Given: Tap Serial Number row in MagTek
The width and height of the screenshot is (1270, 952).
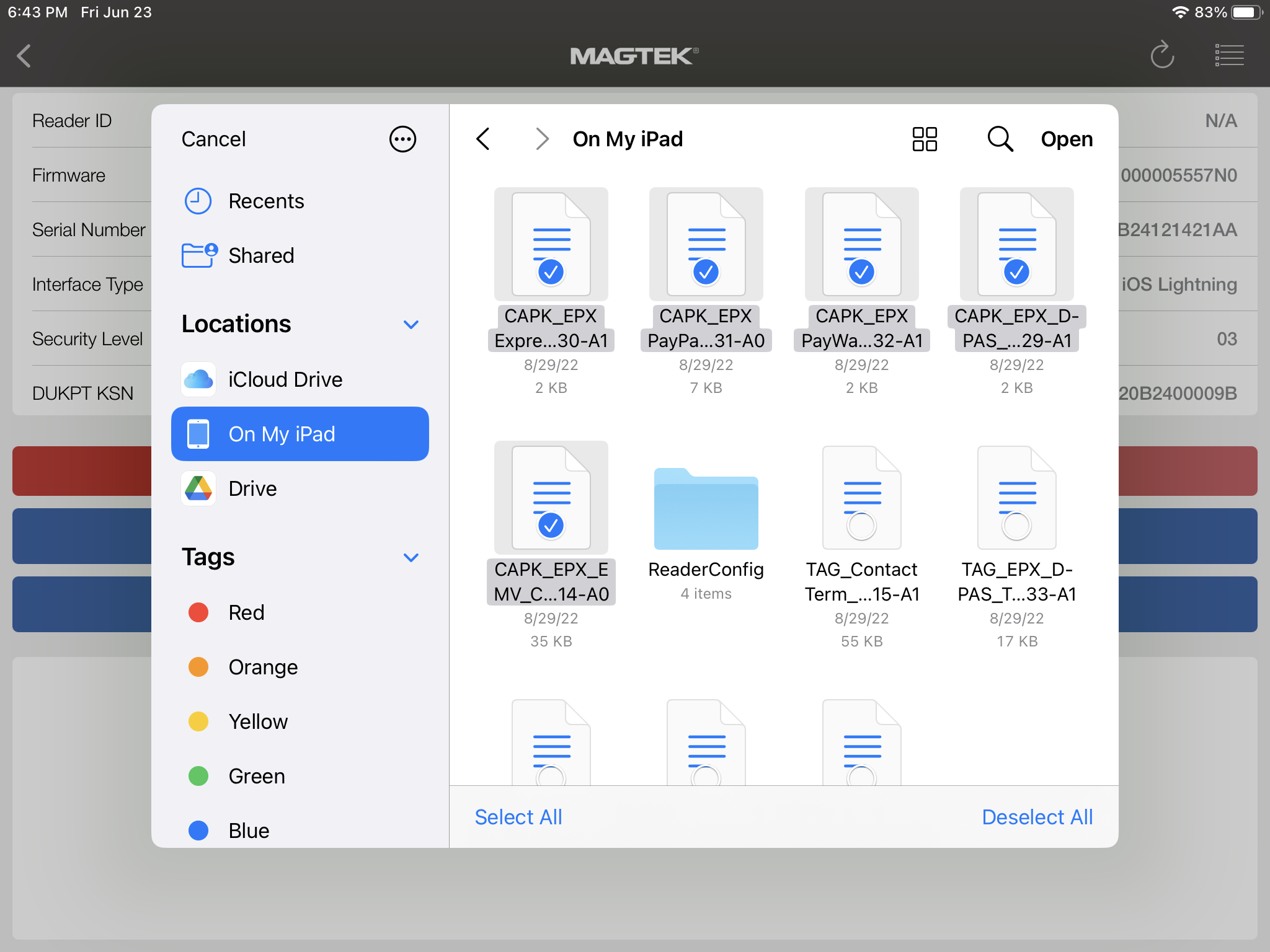Looking at the screenshot, I should 89,230.
